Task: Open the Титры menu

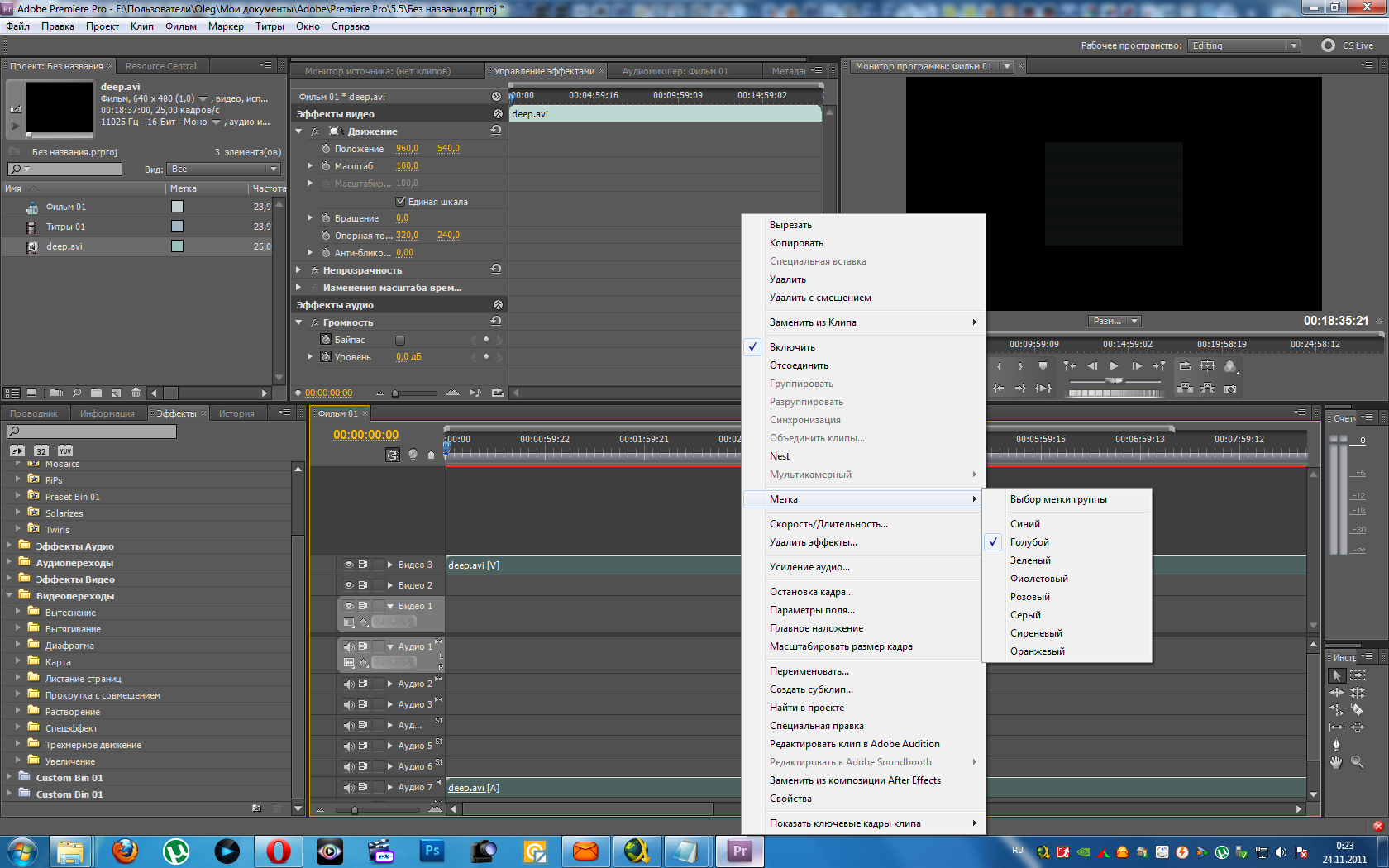Action: pyautogui.click(x=270, y=26)
